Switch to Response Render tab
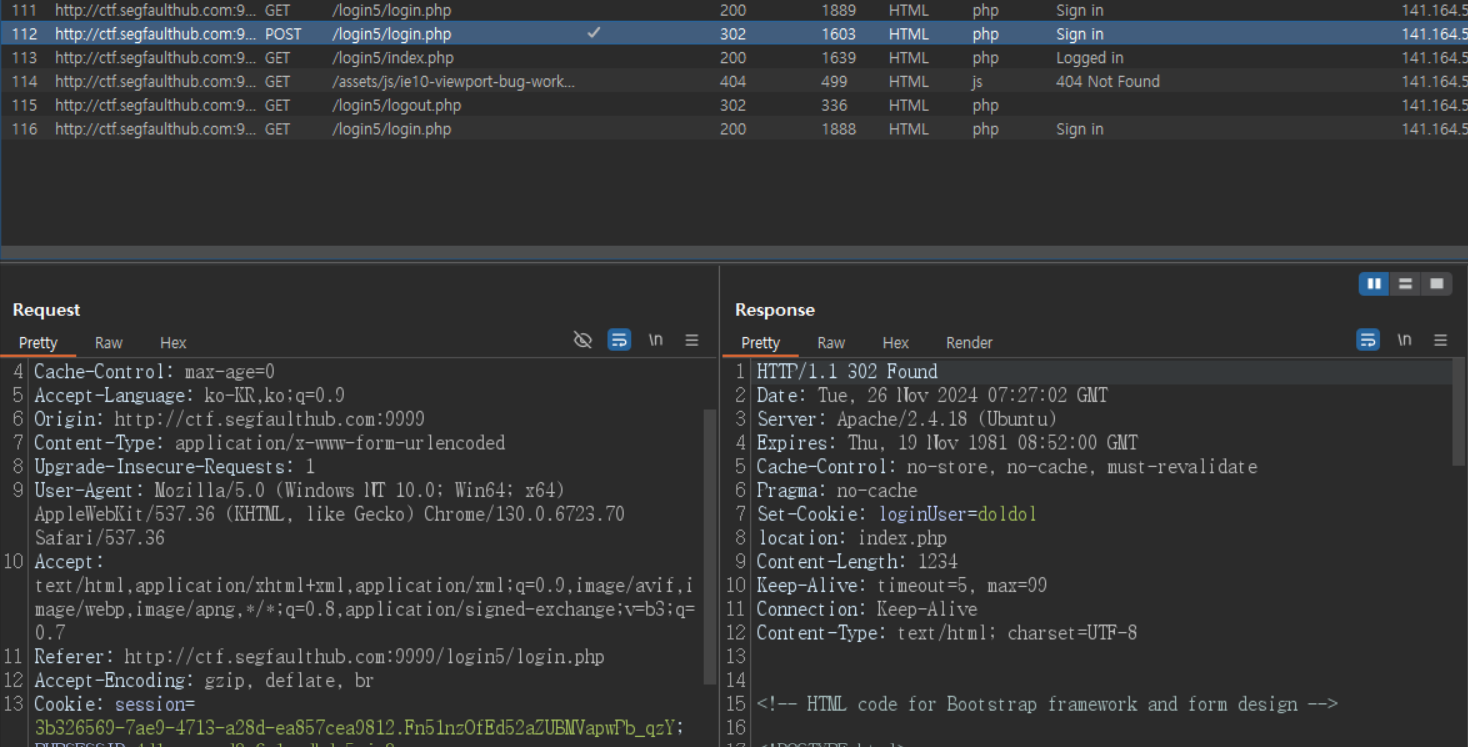Image resolution: width=1468 pixels, height=747 pixels. click(x=969, y=342)
